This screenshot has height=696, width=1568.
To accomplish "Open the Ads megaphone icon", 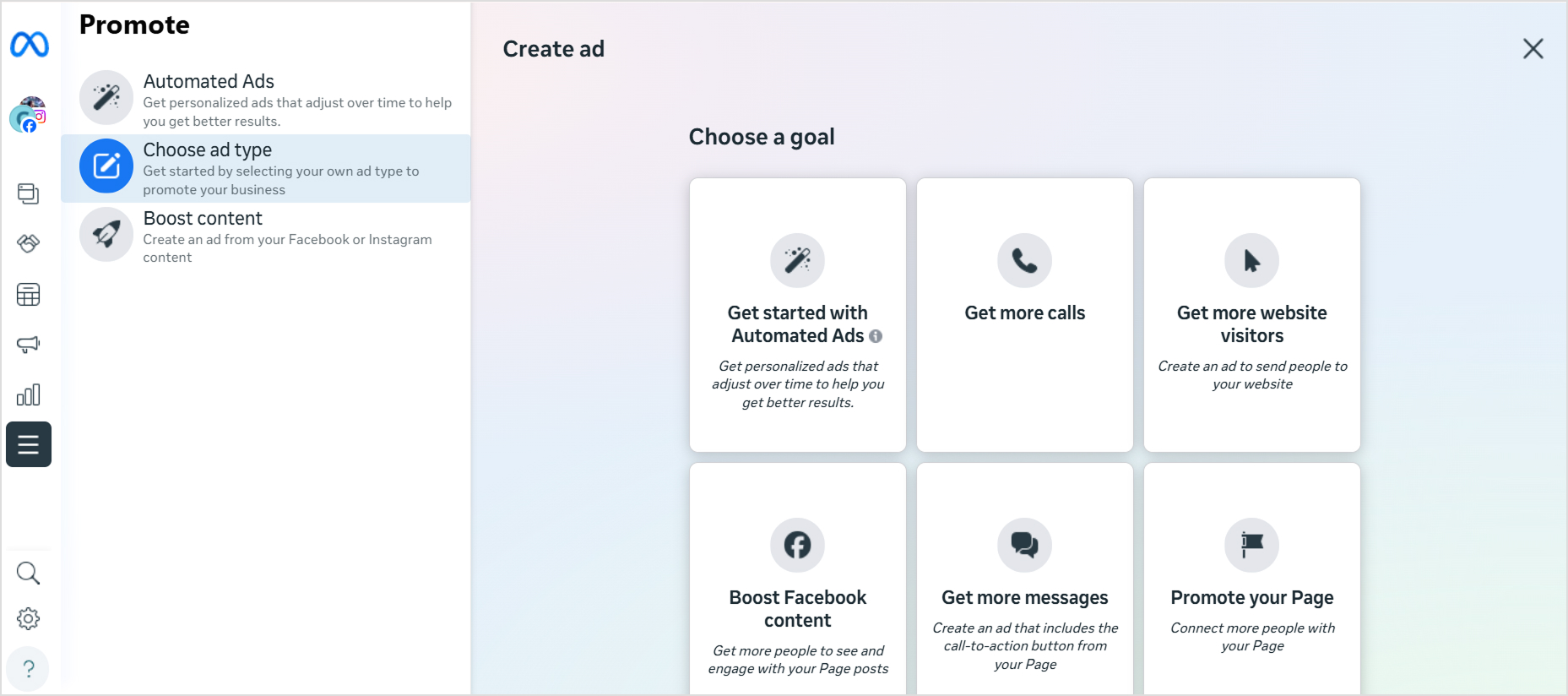I will [28, 344].
